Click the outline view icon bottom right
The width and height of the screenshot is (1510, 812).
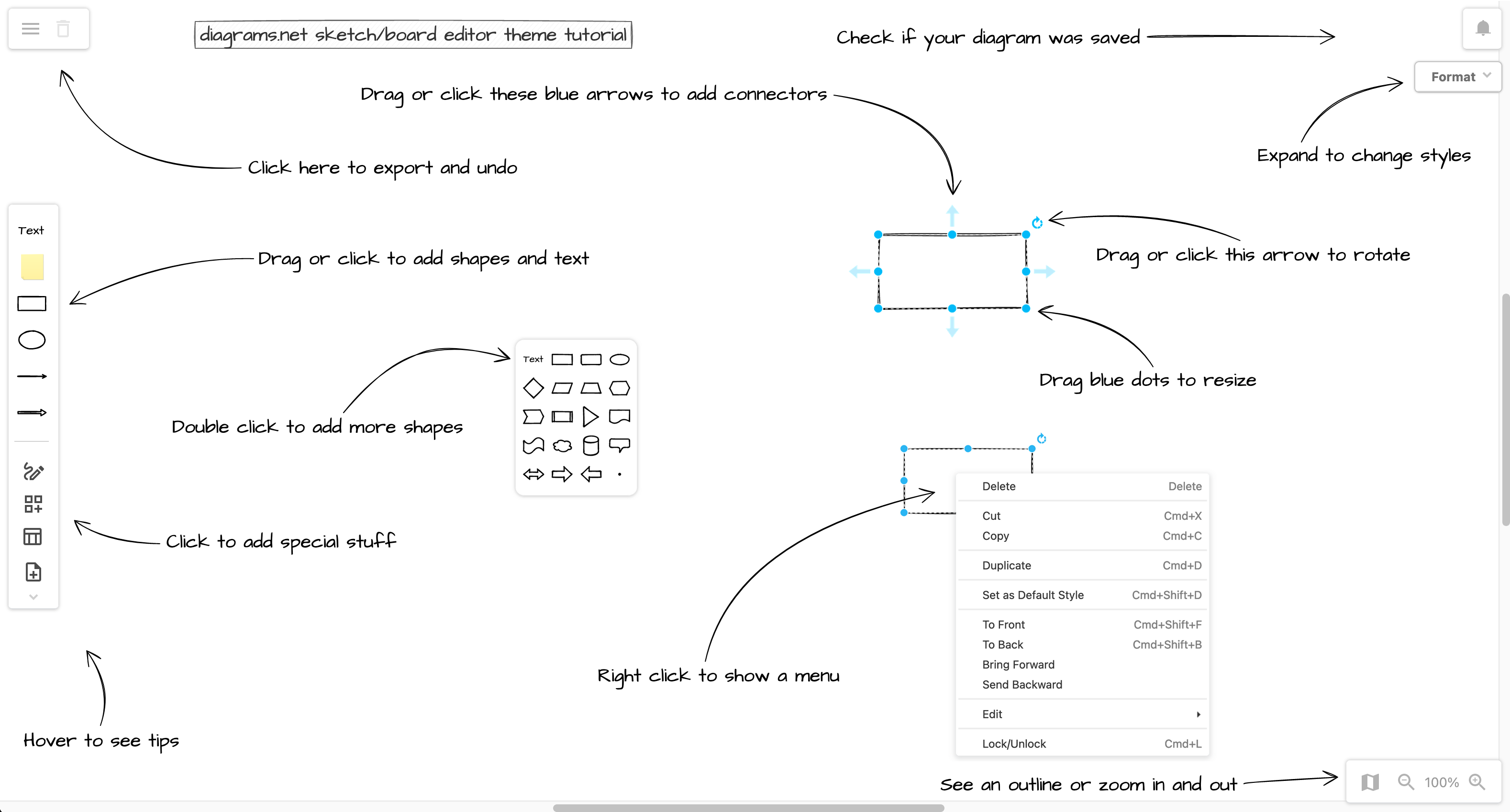(1370, 782)
